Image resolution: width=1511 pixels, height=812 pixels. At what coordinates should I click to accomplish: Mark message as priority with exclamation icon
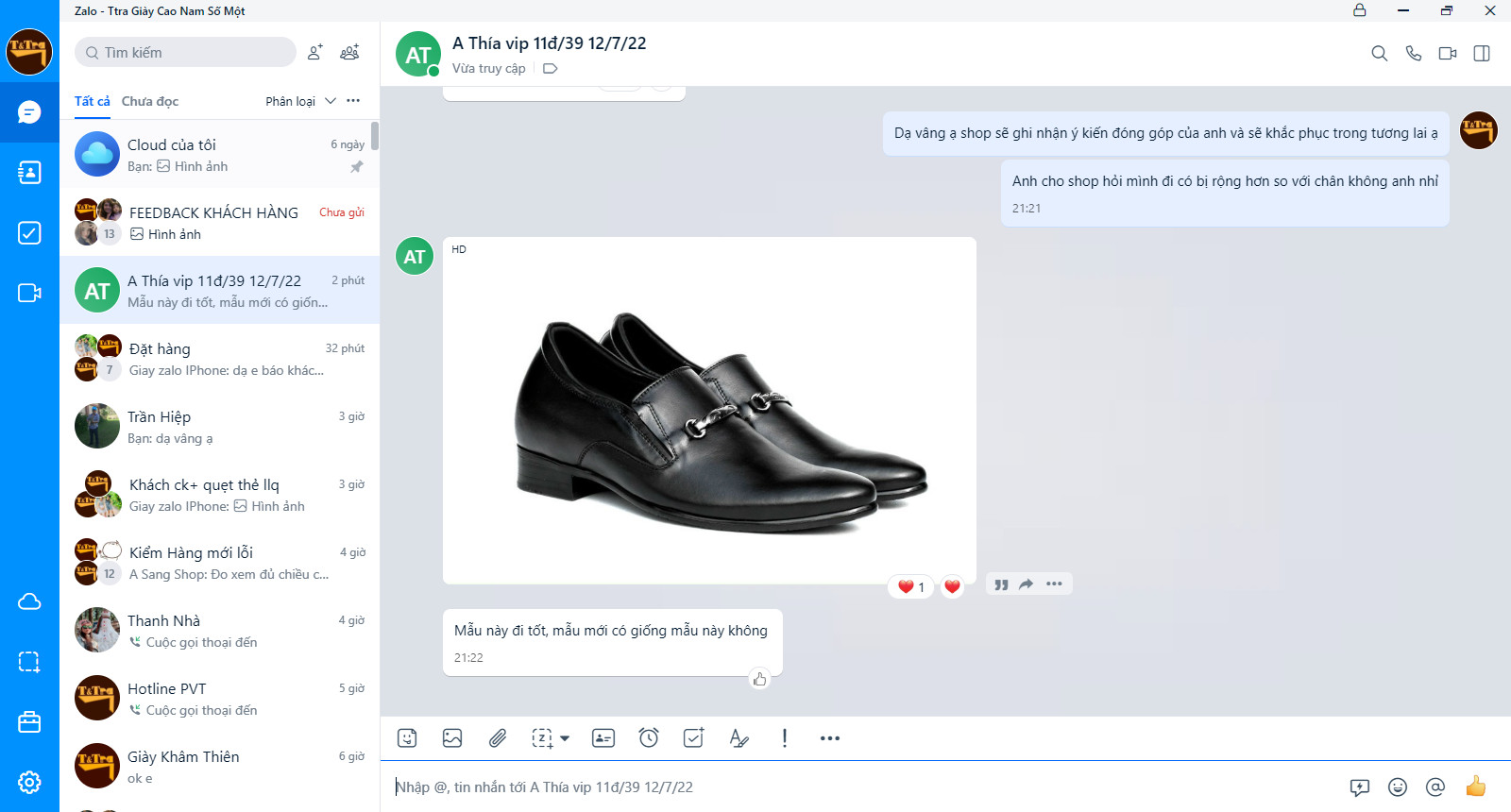pos(784,738)
